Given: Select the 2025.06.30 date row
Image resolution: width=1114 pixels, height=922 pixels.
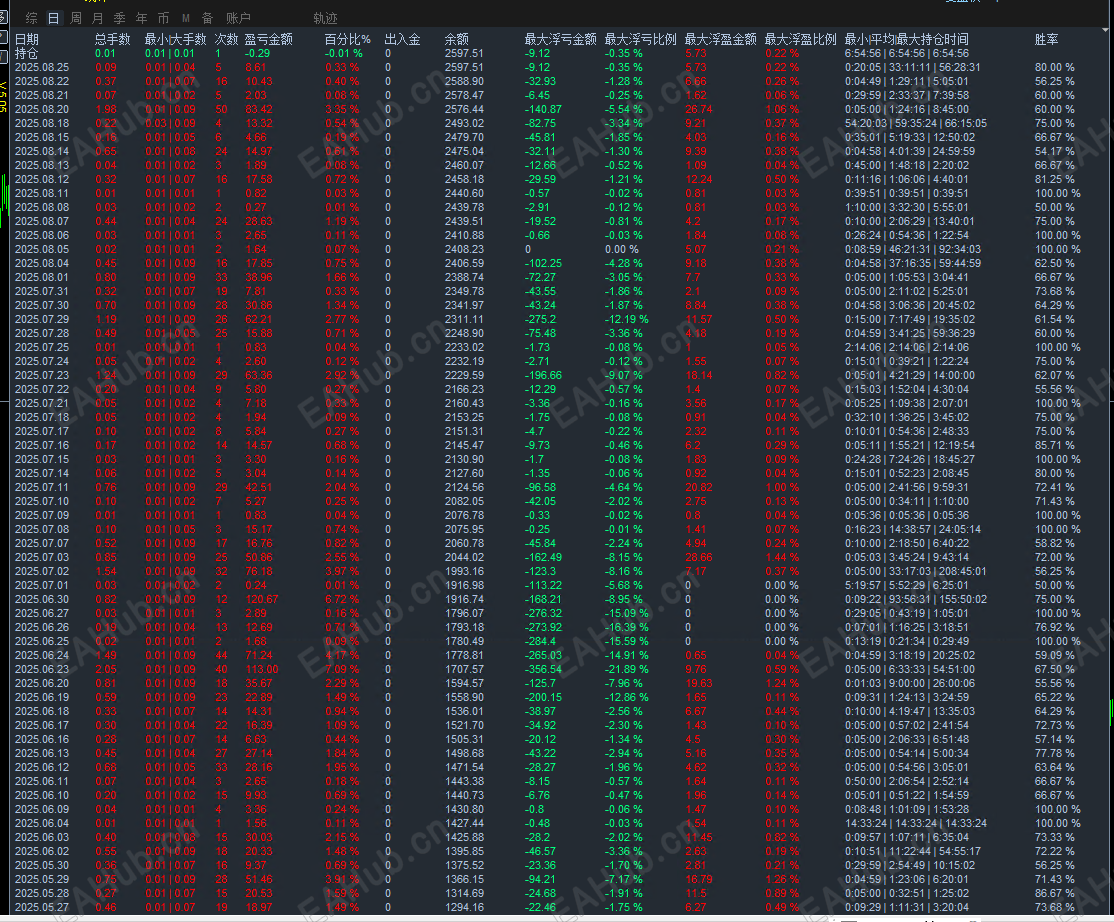Looking at the screenshot, I should click(x=42, y=600).
